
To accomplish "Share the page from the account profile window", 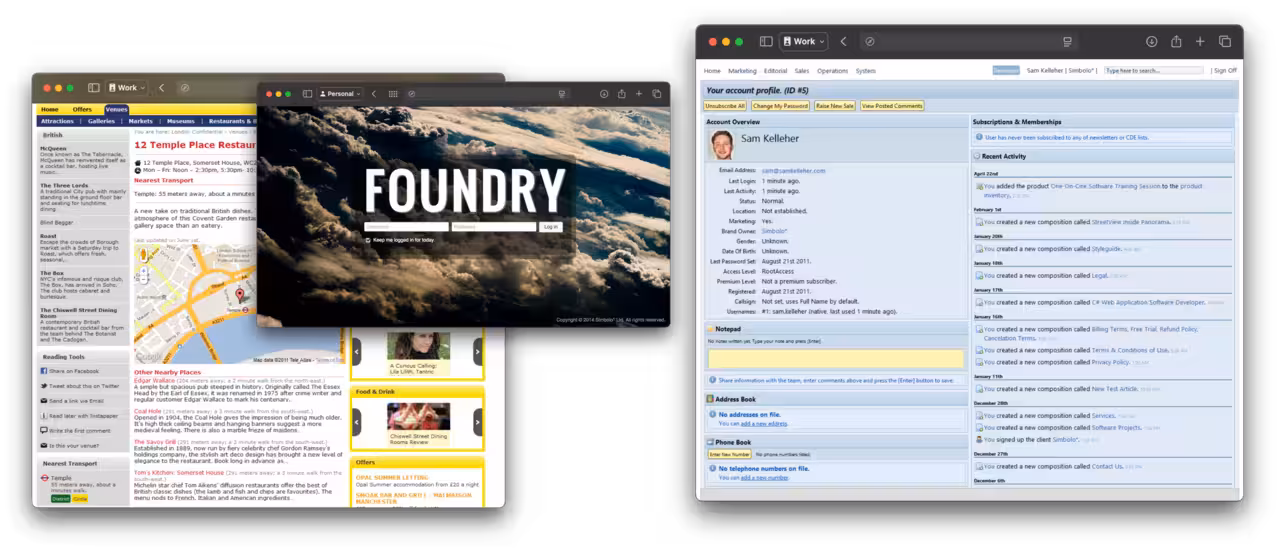I will point(1176,41).
